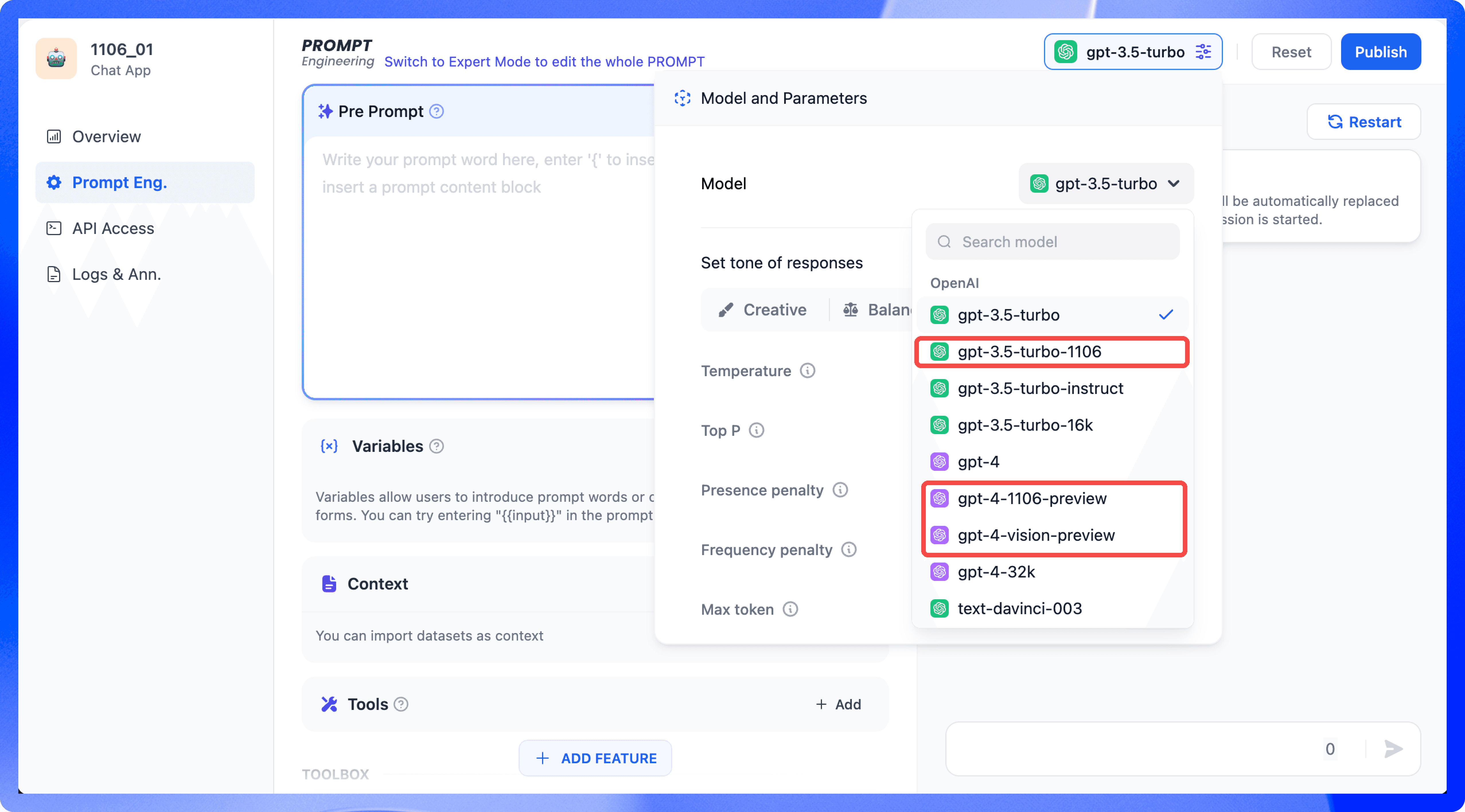Focus the Search model input field
This screenshot has height=812, width=1465.
1053,242
